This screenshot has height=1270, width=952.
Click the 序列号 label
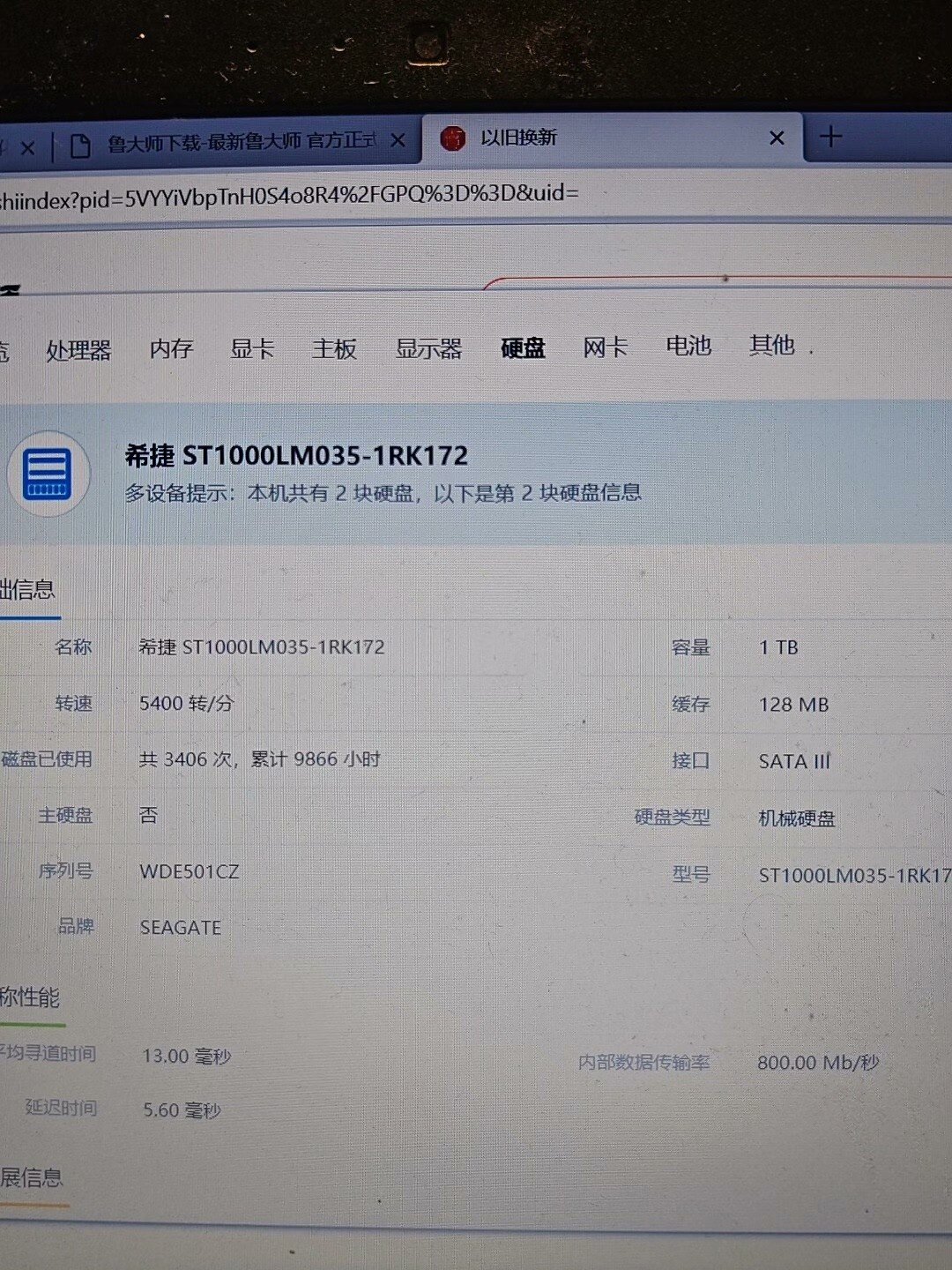coord(65,870)
